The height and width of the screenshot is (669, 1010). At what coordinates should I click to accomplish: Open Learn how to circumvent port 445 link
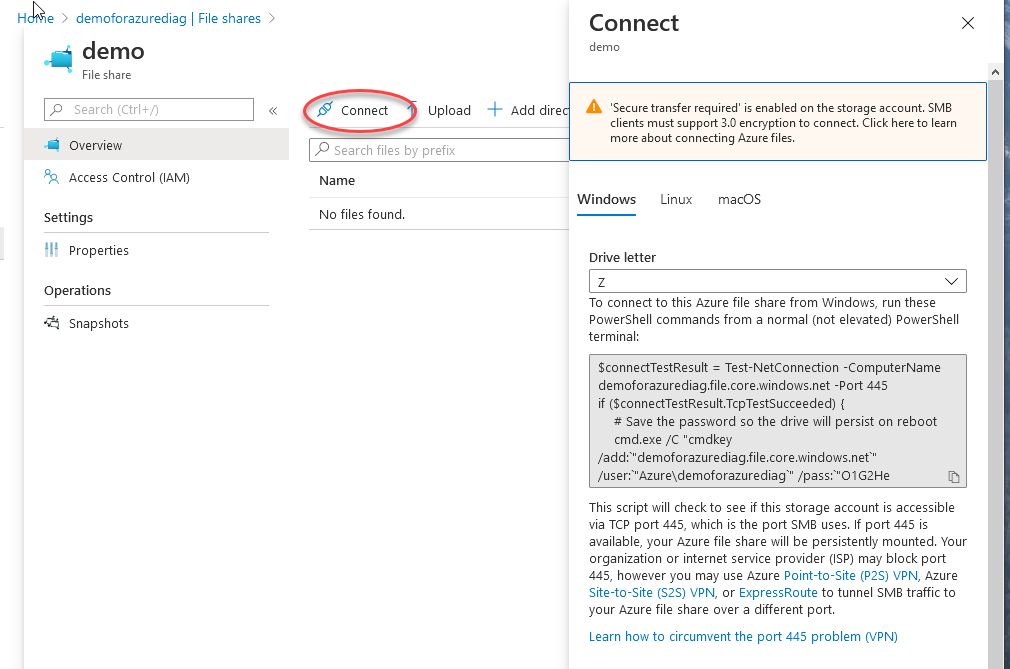743,636
